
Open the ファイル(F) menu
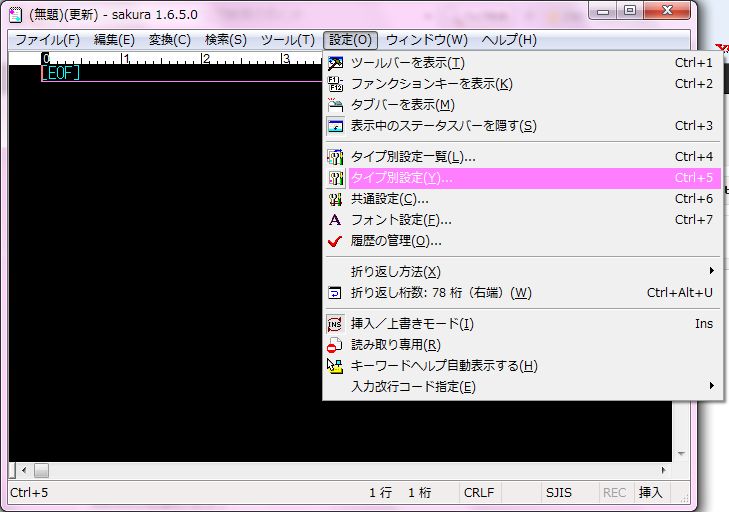[x=48, y=40]
